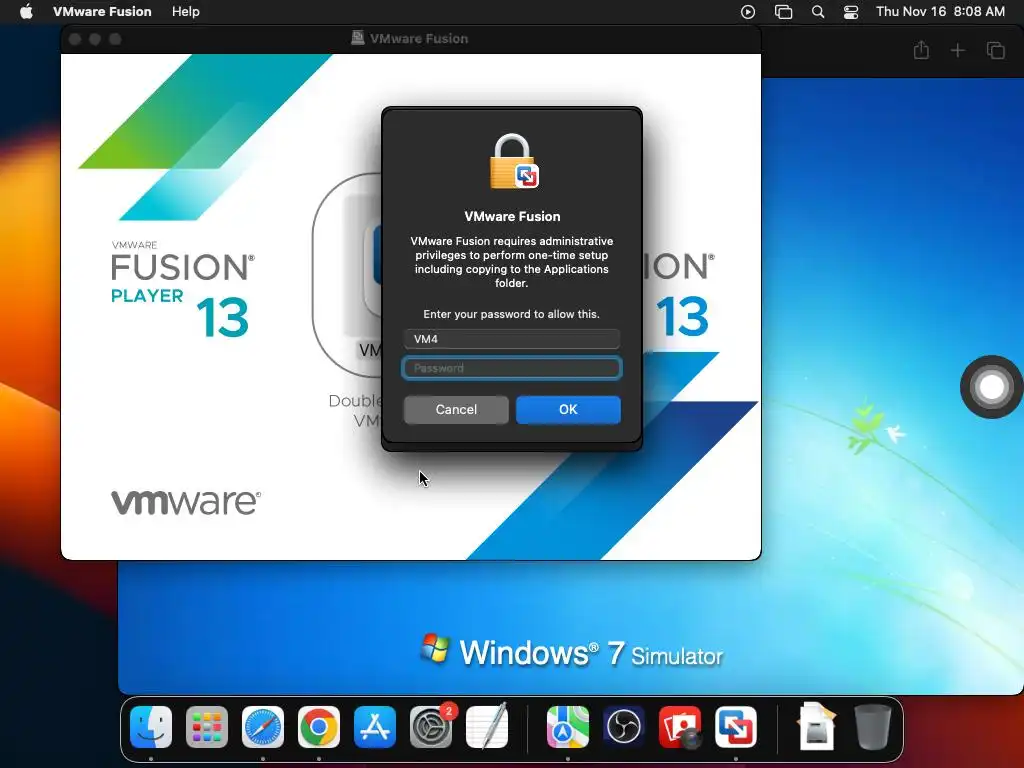Viewport: 1024px width, 768px height.
Task: Open Finder from the Dock
Action: pos(151,726)
